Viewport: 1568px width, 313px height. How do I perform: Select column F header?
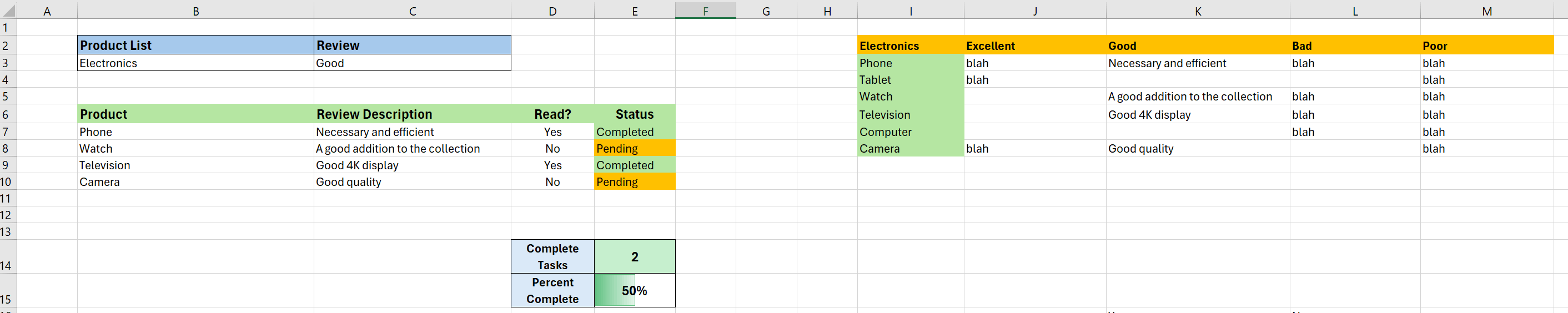point(706,11)
